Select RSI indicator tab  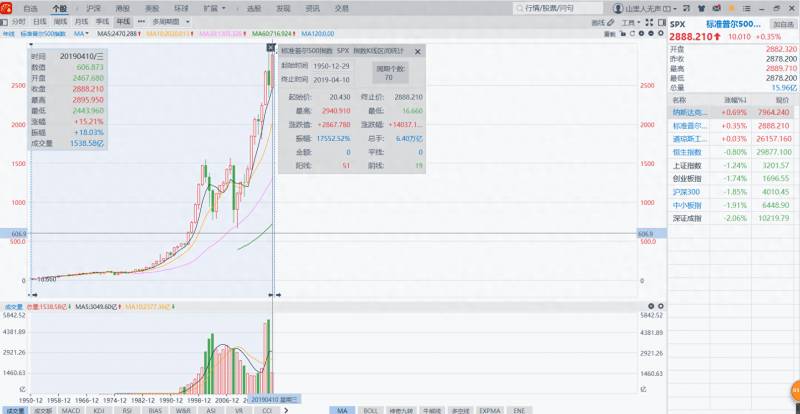(x=127, y=410)
